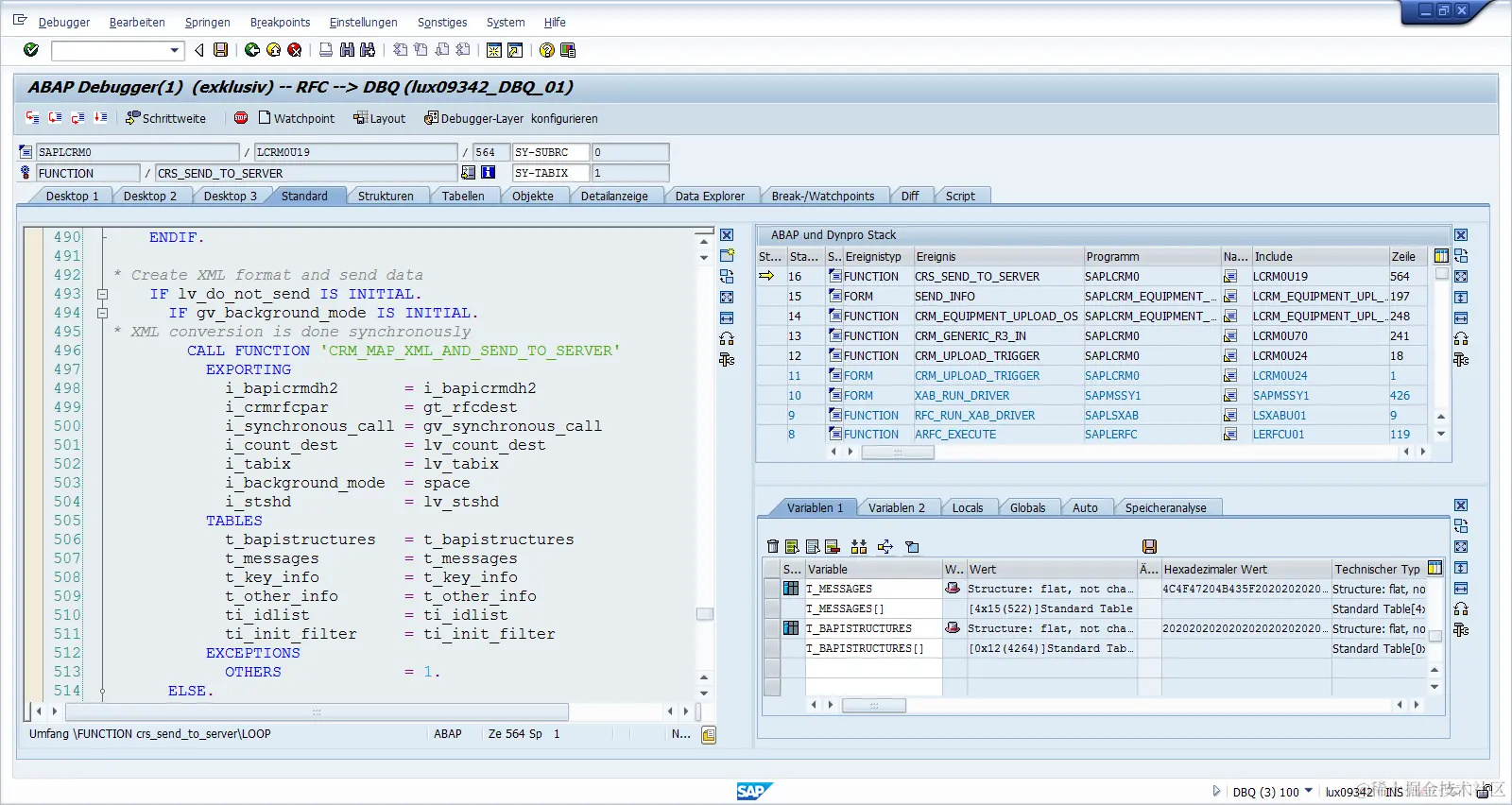Viewport: 1512px width, 805px height.
Task: Click the red cancel icon in toolbar
Action: pos(295,50)
